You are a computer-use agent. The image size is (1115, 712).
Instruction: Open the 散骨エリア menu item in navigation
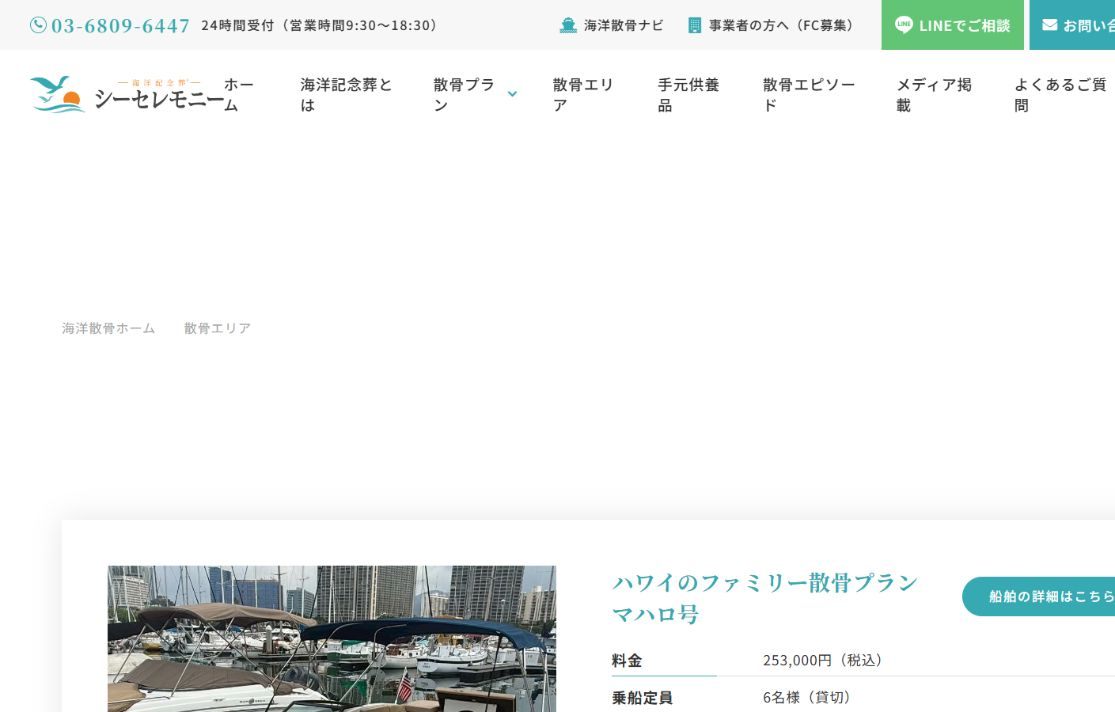tap(582, 95)
